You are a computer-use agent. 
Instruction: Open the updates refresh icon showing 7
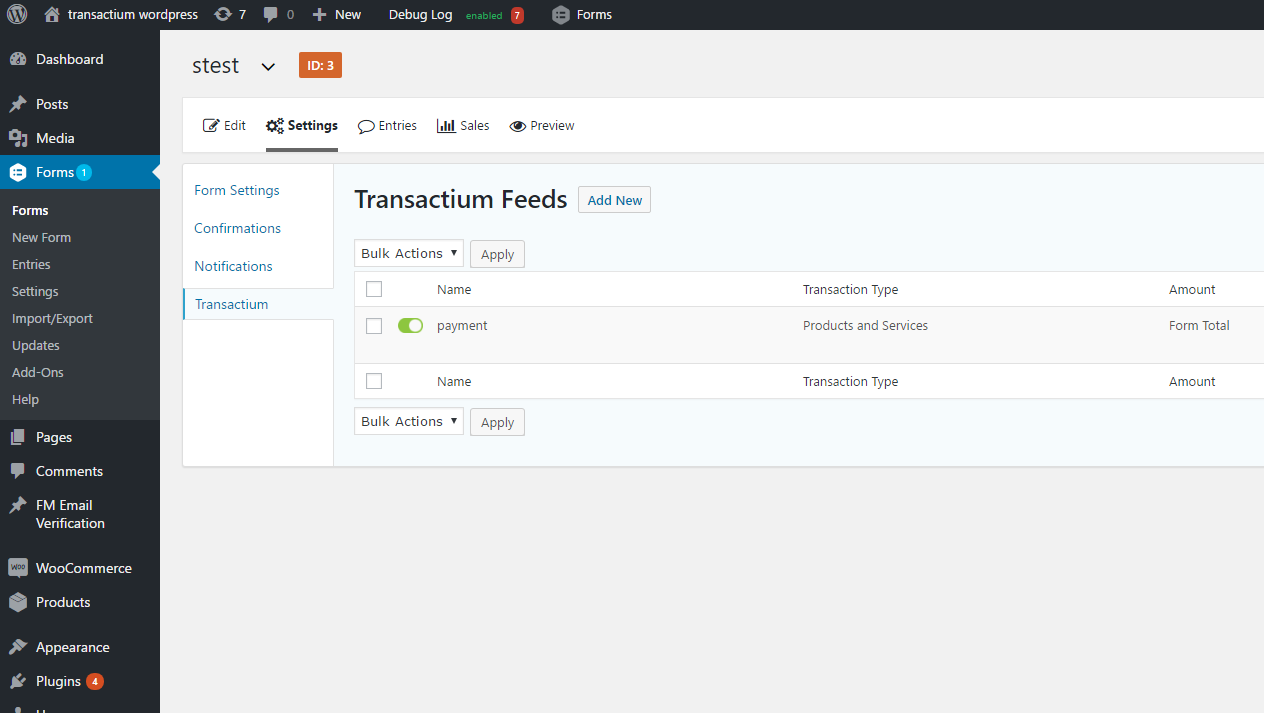coord(223,15)
